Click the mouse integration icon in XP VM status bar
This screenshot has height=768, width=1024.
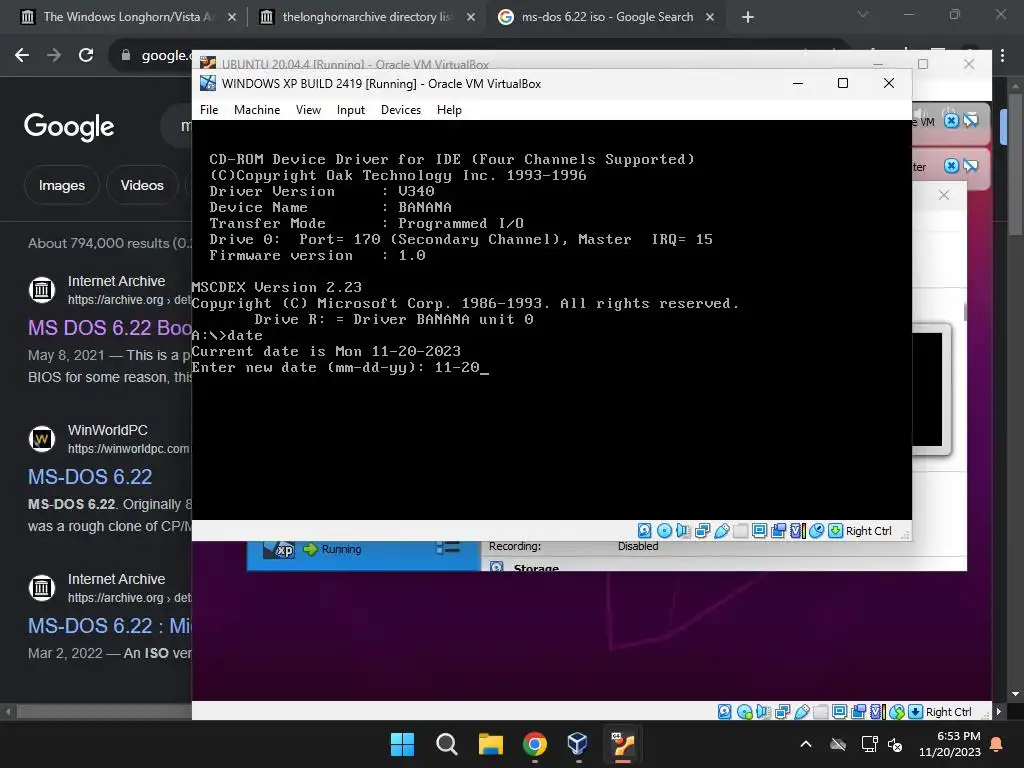click(x=816, y=531)
